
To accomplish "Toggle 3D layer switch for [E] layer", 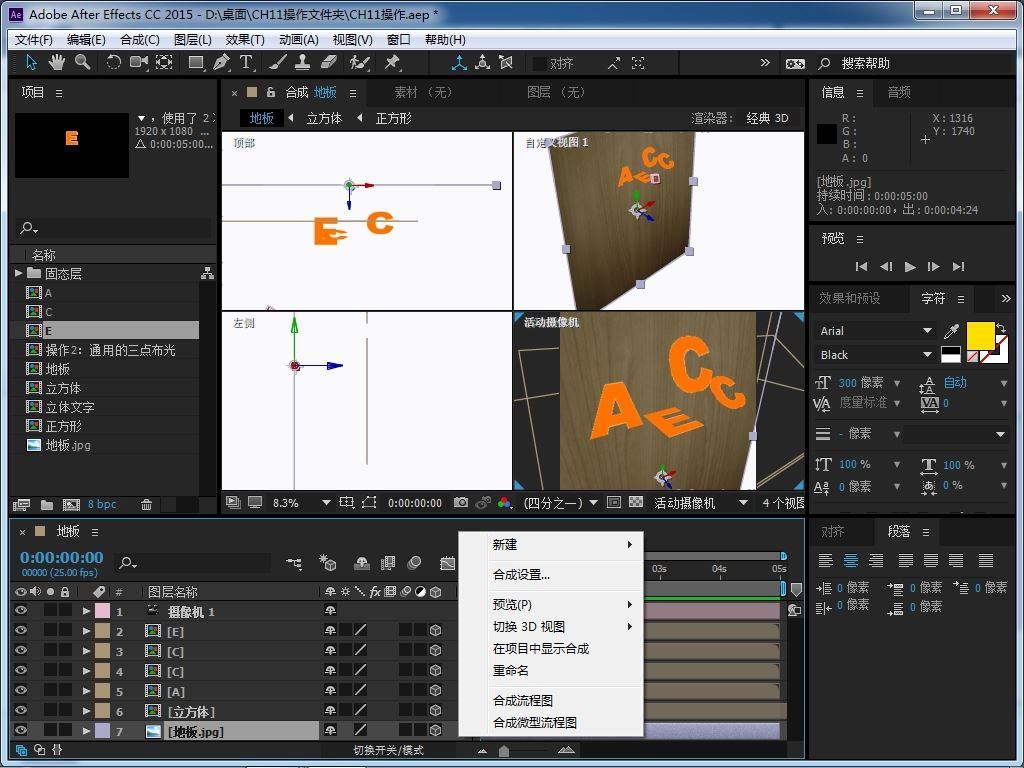I will tap(436, 631).
